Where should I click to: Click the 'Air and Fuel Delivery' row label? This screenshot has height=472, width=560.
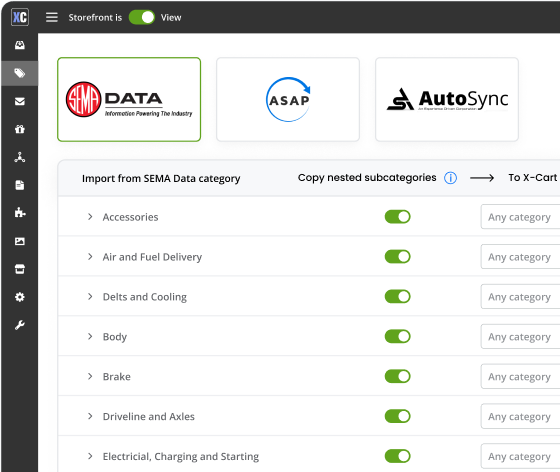[x=152, y=257]
